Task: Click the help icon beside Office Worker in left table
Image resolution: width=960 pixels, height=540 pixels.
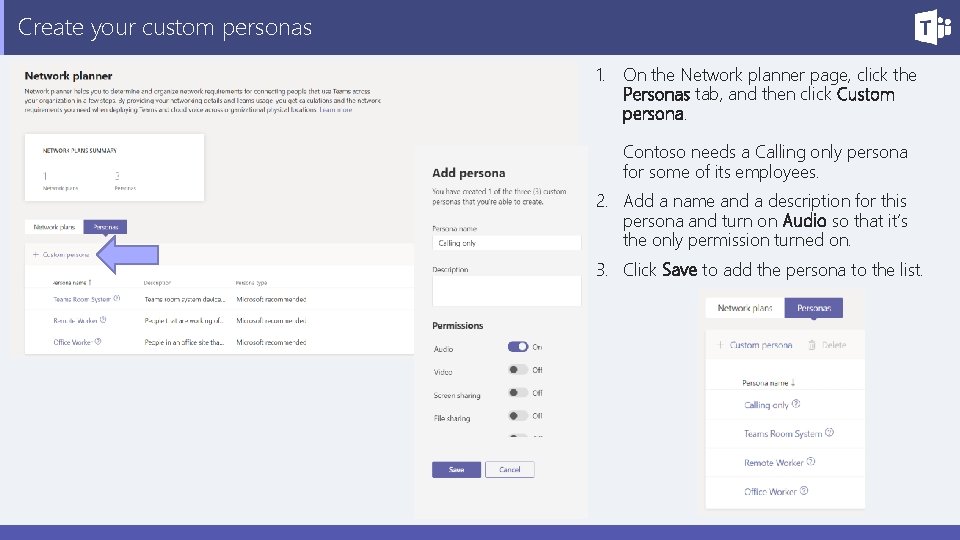Action: [98, 342]
